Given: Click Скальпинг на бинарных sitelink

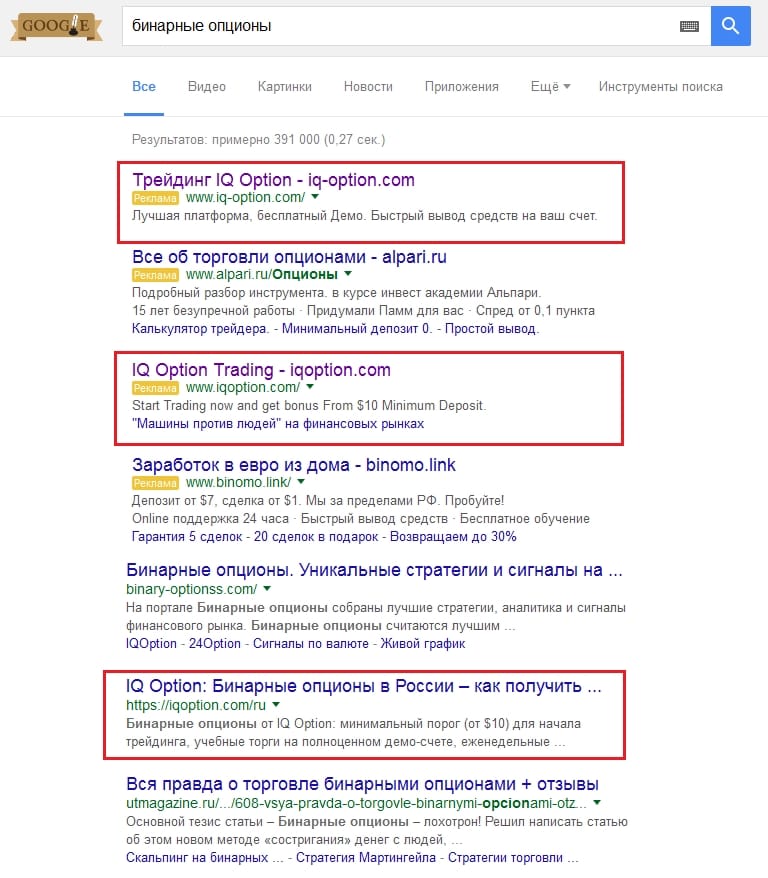Looking at the screenshot, I should (x=204, y=858).
